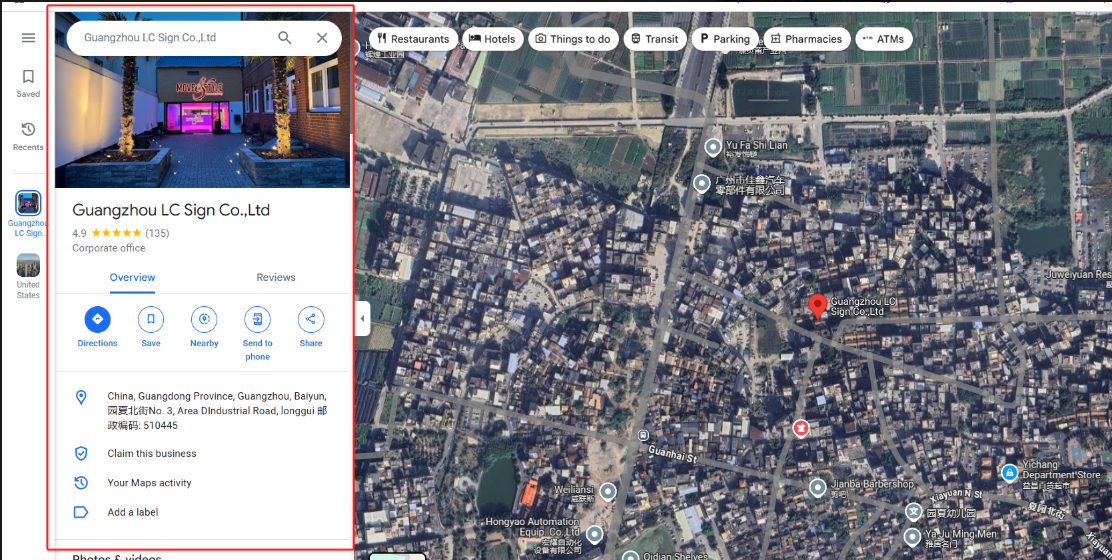Click the Guanhai St bus stop icon

tap(643, 435)
